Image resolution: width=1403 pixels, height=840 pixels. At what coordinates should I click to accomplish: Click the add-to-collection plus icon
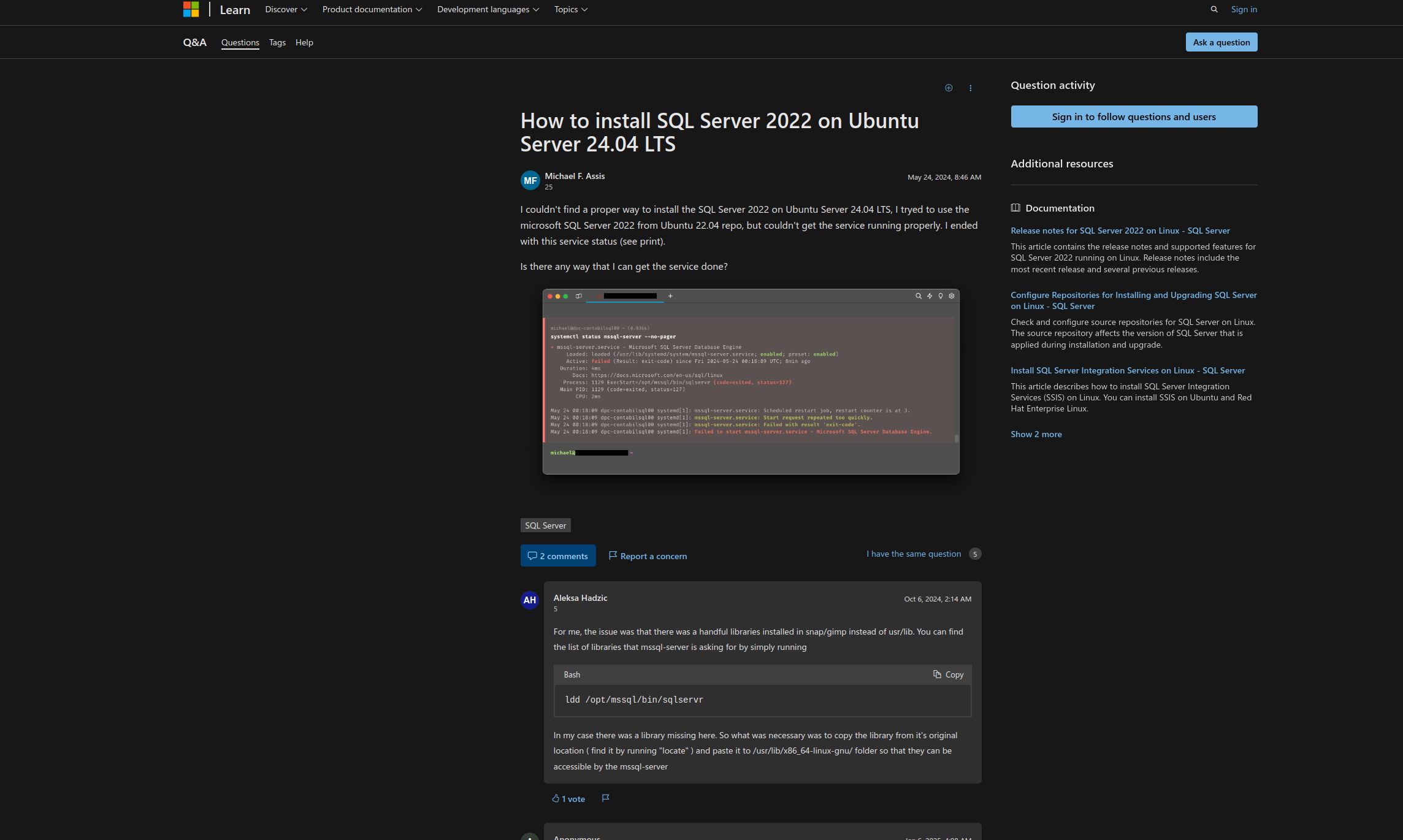pyautogui.click(x=948, y=88)
